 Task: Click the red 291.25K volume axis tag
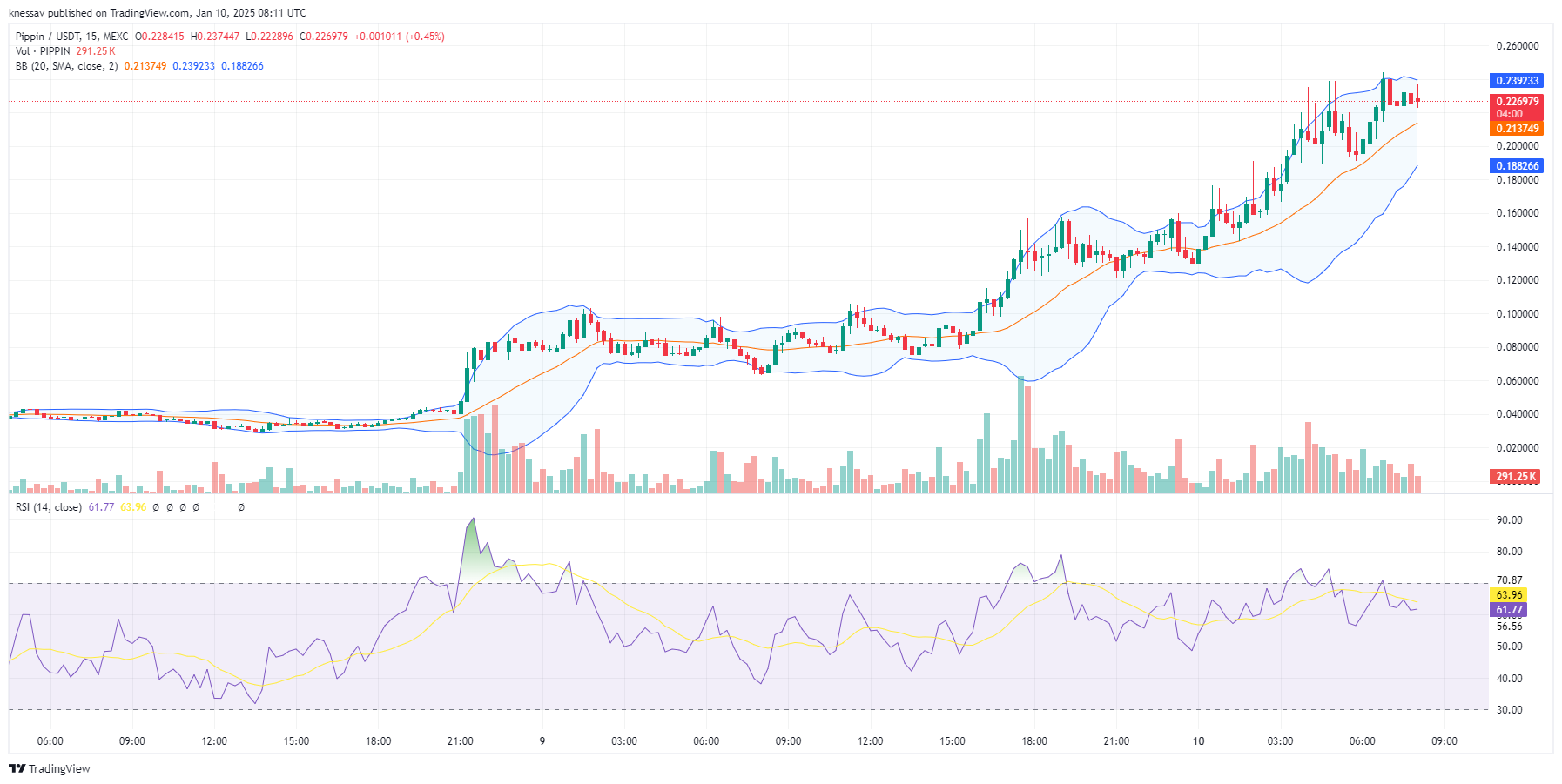[1515, 477]
